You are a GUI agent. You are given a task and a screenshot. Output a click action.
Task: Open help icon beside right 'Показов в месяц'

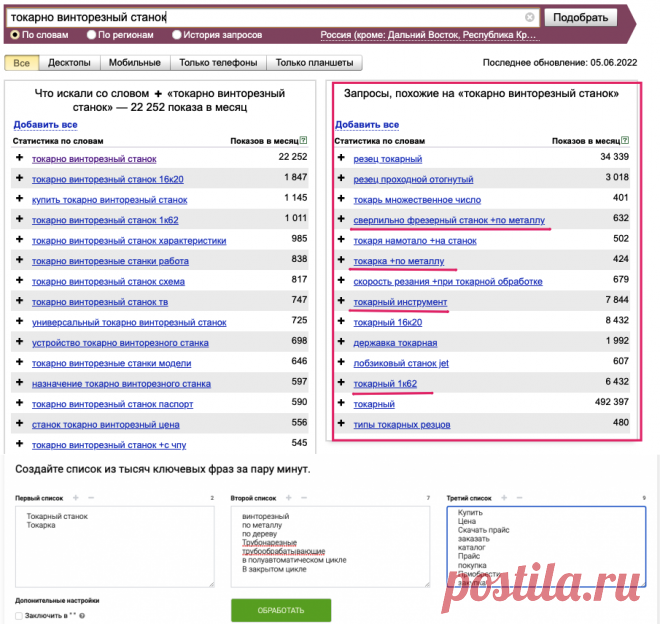tap(625, 140)
